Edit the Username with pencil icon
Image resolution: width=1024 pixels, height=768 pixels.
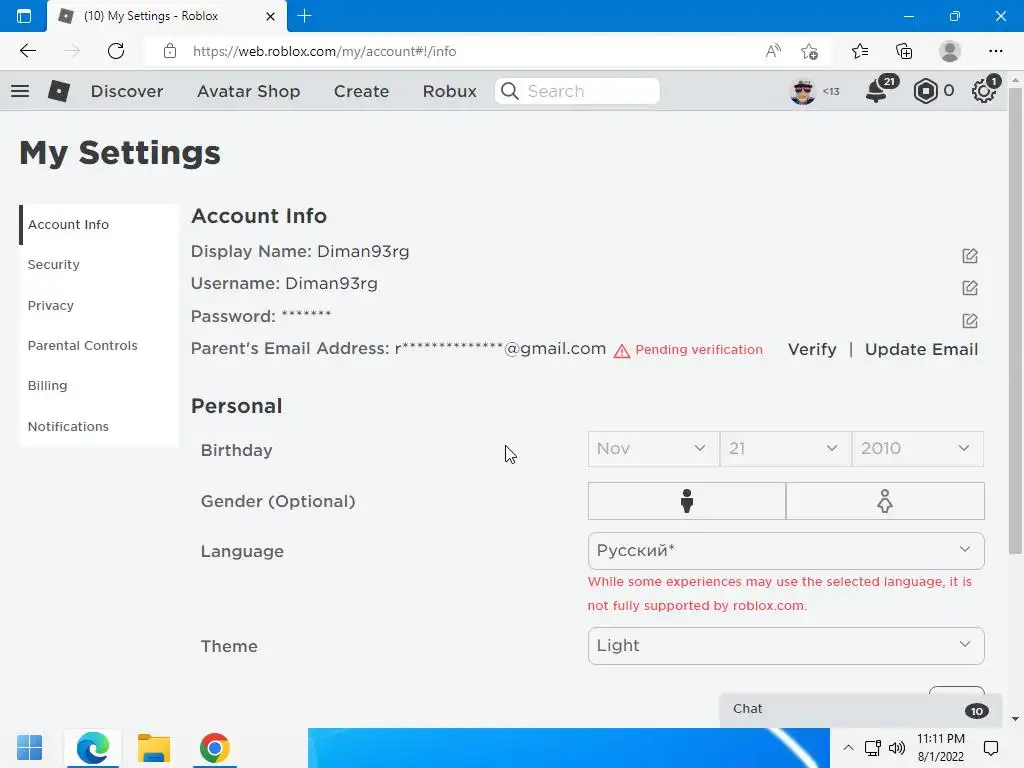(970, 287)
